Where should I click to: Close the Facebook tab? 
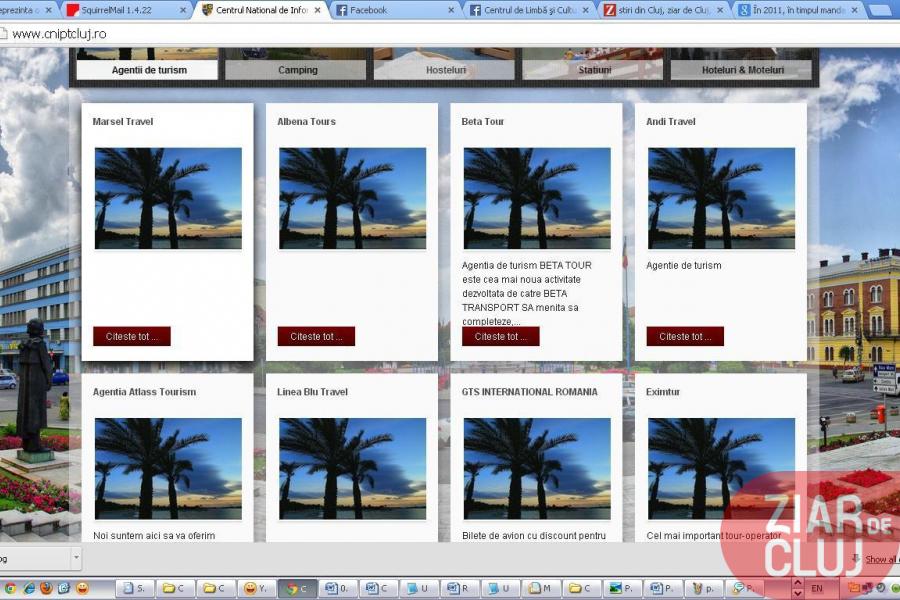[451, 10]
